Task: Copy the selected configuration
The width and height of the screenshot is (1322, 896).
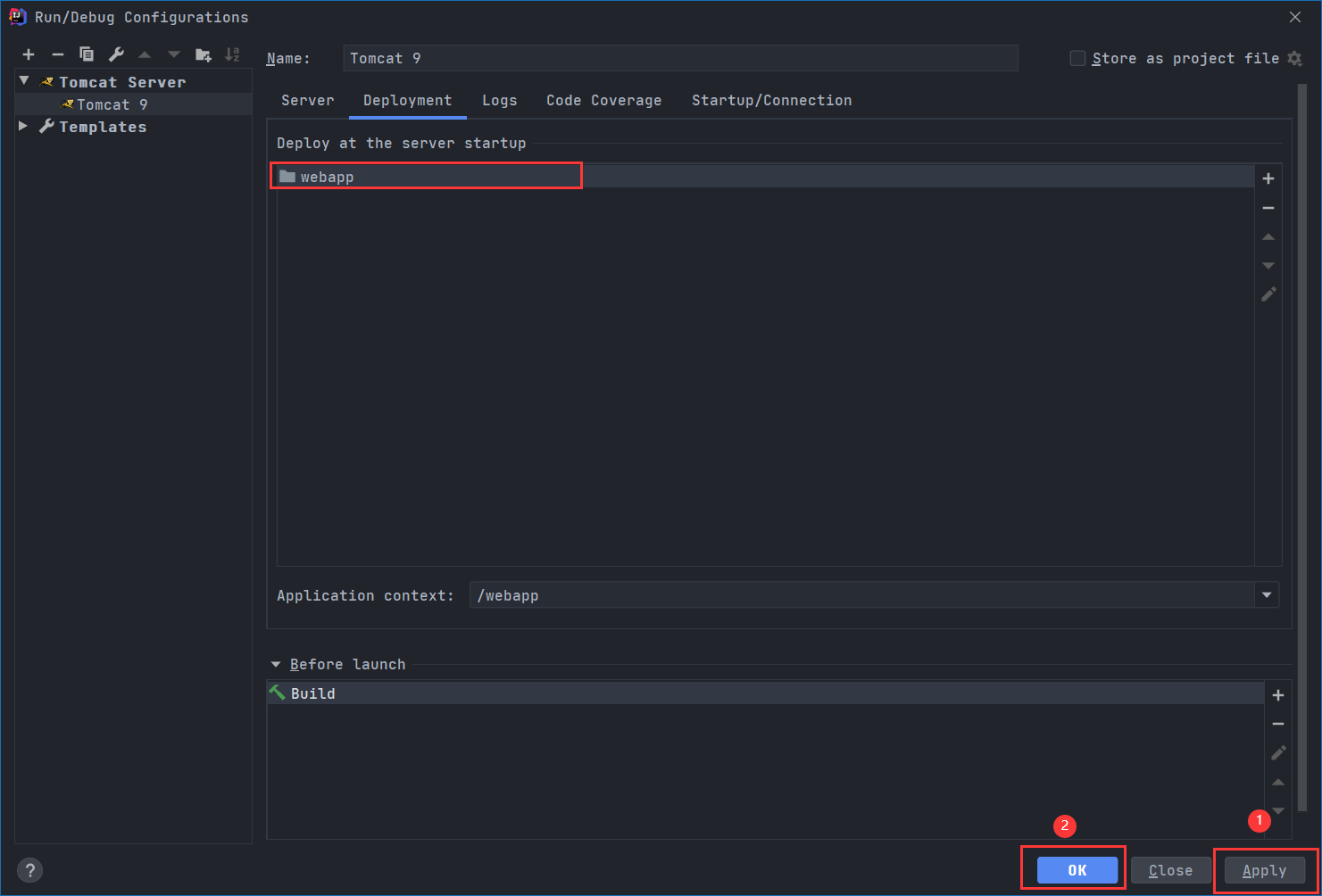Action: pyautogui.click(x=87, y=55)
